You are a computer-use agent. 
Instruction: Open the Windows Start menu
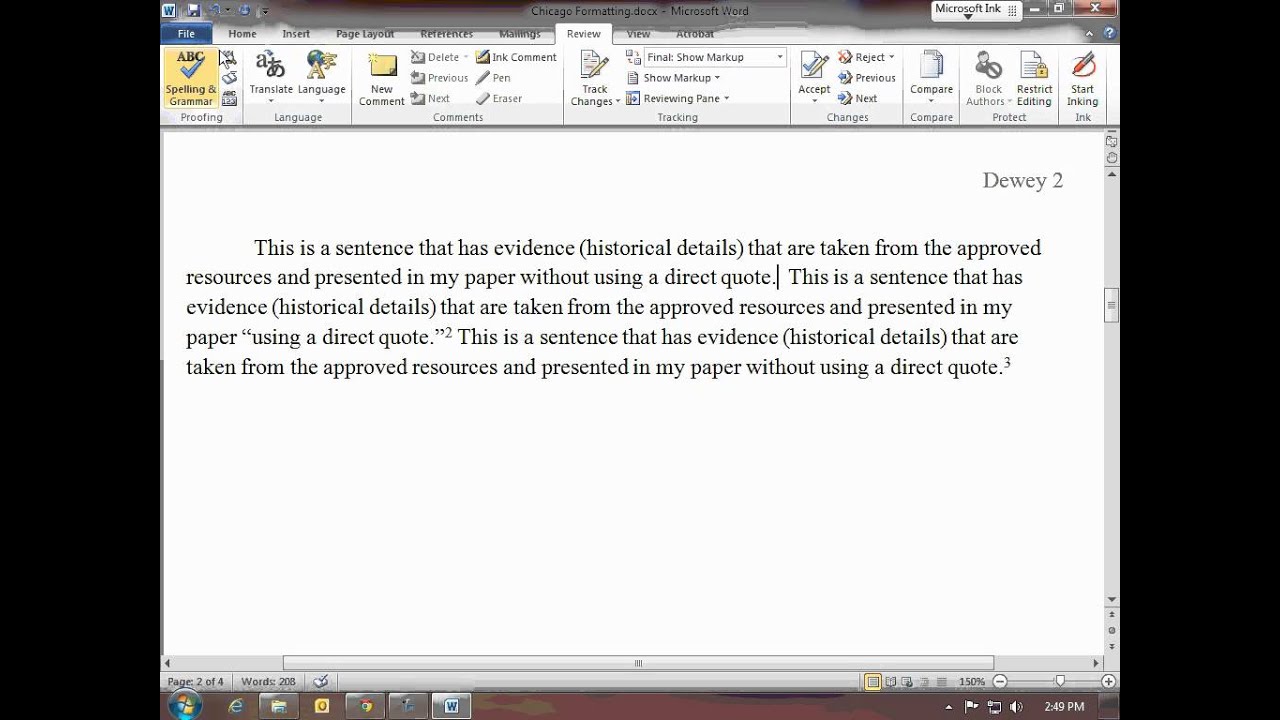point(184,706)
